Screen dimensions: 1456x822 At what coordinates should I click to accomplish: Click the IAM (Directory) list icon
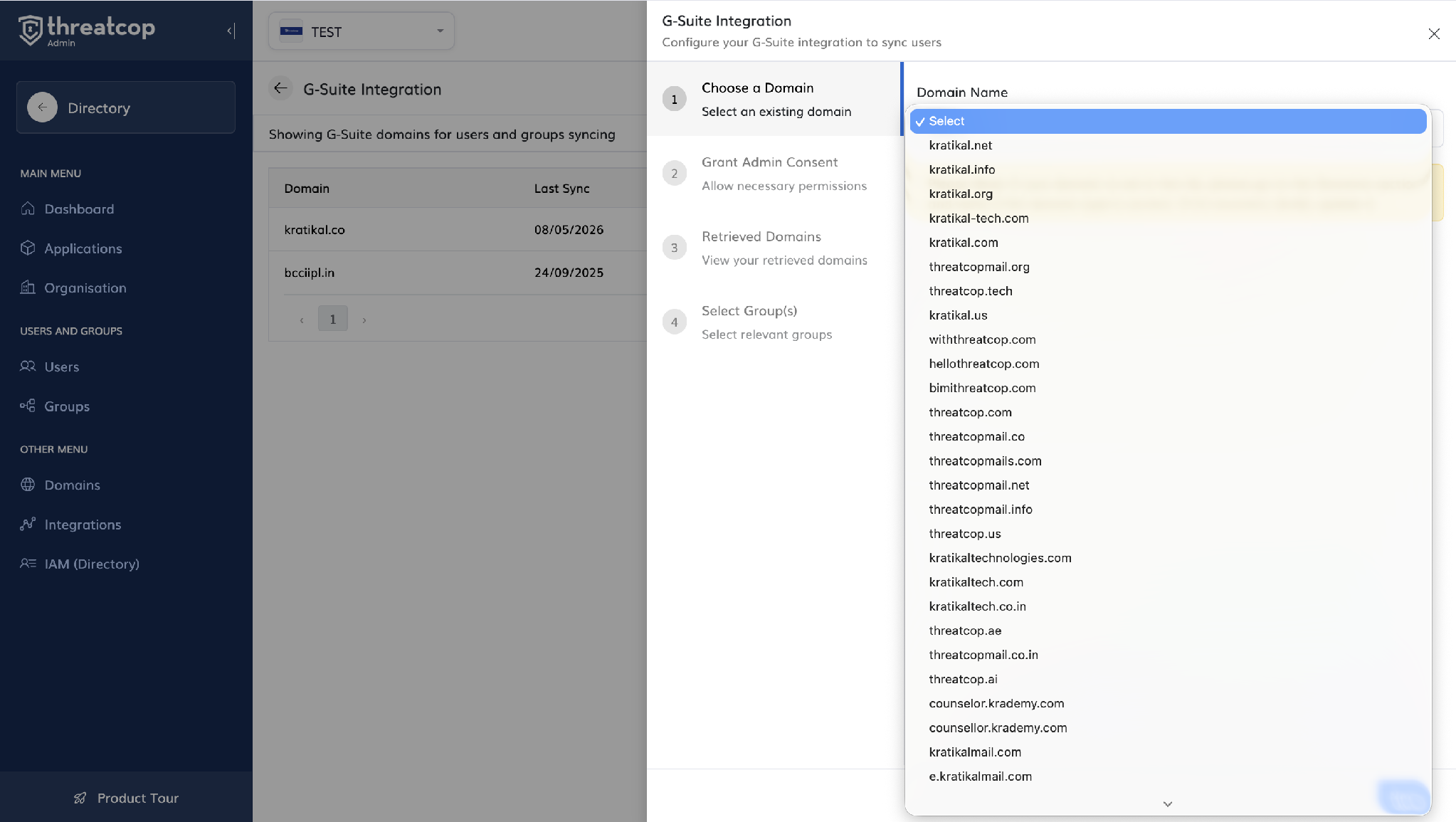click(x=28, y=564)
